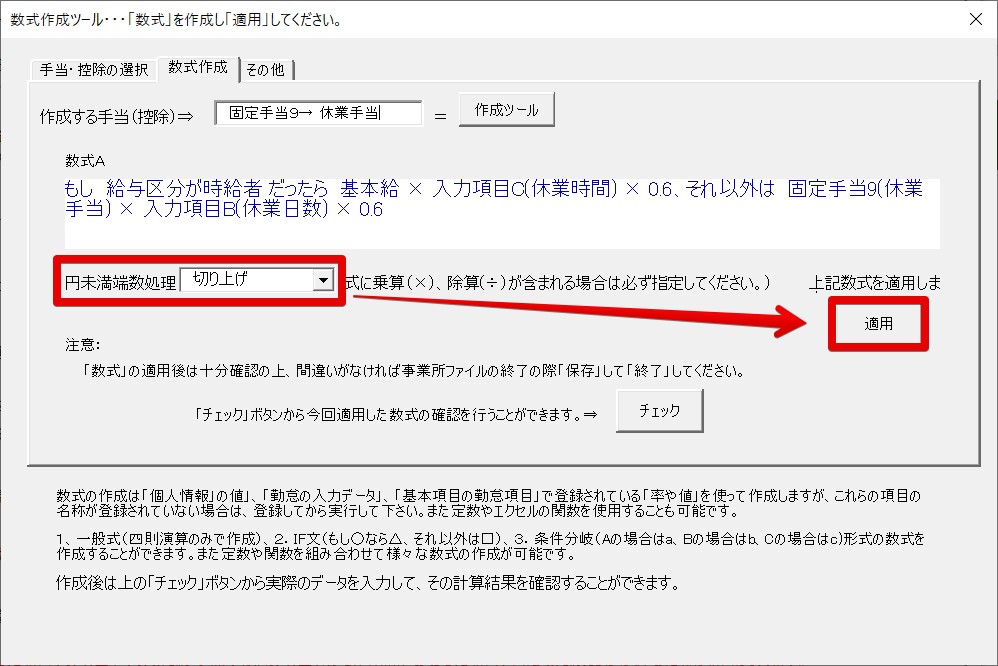This screenshot has height=666, width=998.
Task: Click the bottom description paragraph about 数式の作成
Action: (x=490, y=503)
